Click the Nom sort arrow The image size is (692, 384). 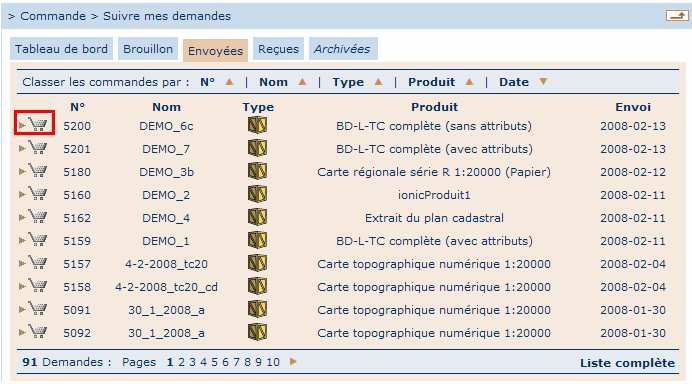(x=302, y=82)
